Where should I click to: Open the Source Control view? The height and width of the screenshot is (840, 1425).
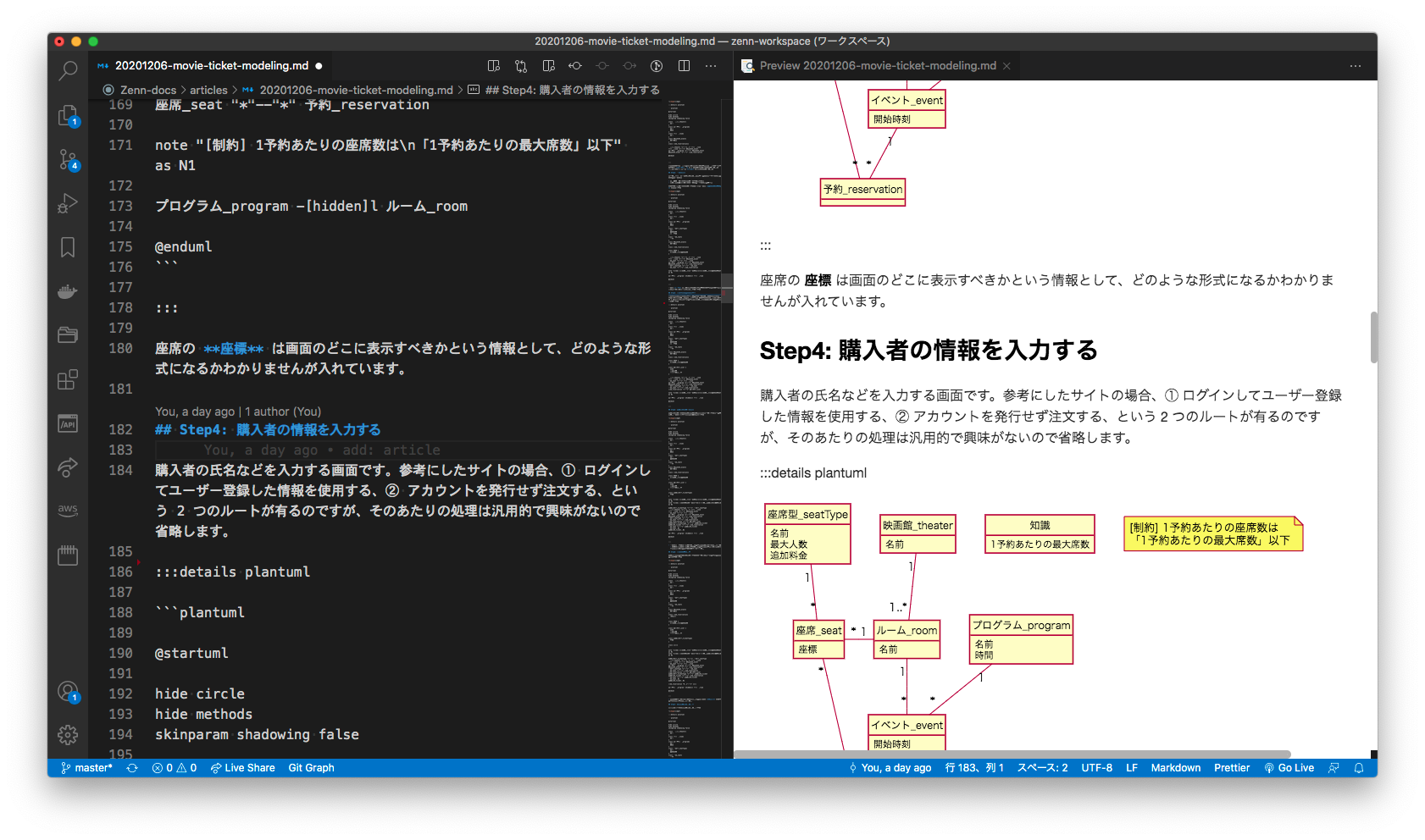click(x=68, y=159)
